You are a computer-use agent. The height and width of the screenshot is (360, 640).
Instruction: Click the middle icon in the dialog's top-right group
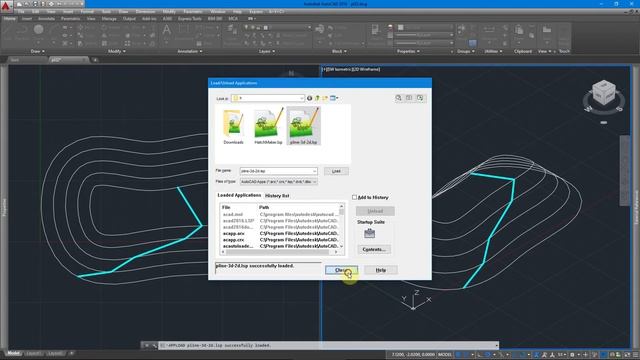click(409, 98)
